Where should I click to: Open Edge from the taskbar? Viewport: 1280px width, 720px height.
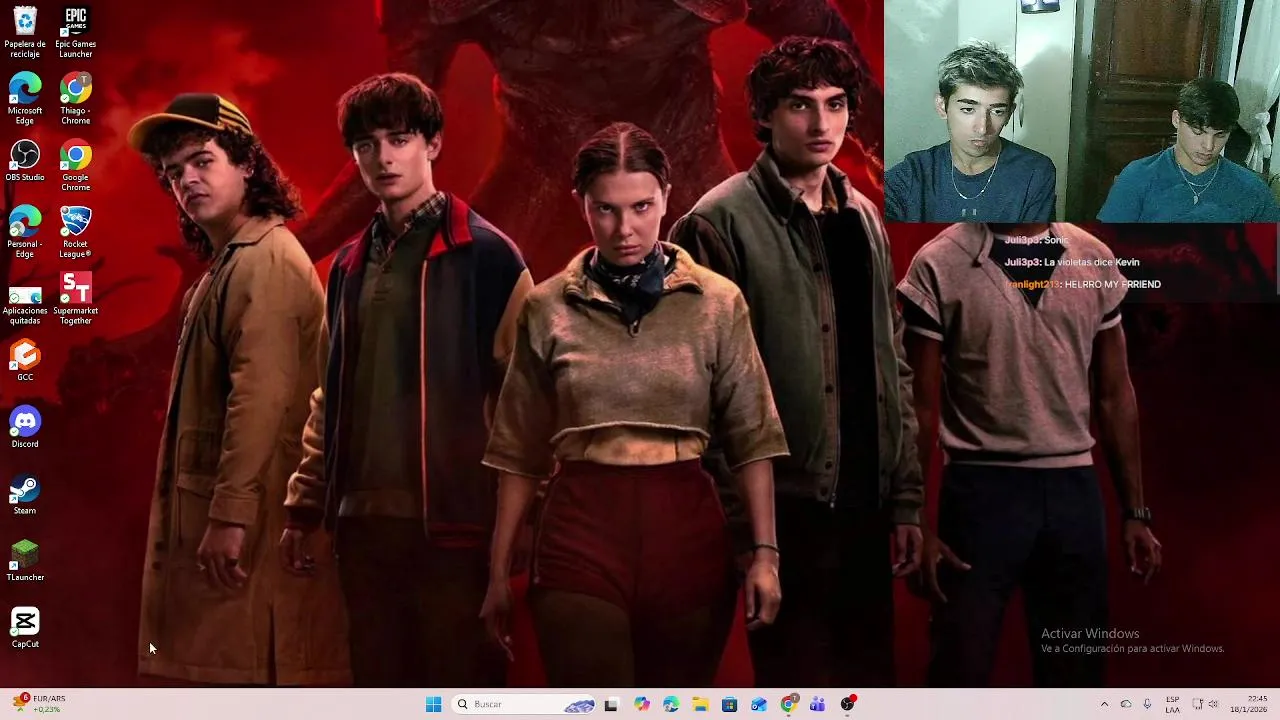pyautogui.click(x=670, y=704)
